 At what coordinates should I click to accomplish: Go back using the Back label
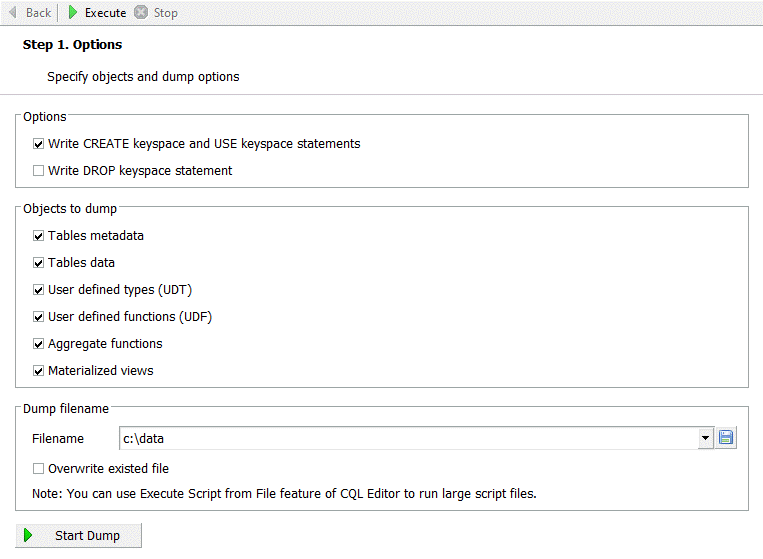coord(38,13)
